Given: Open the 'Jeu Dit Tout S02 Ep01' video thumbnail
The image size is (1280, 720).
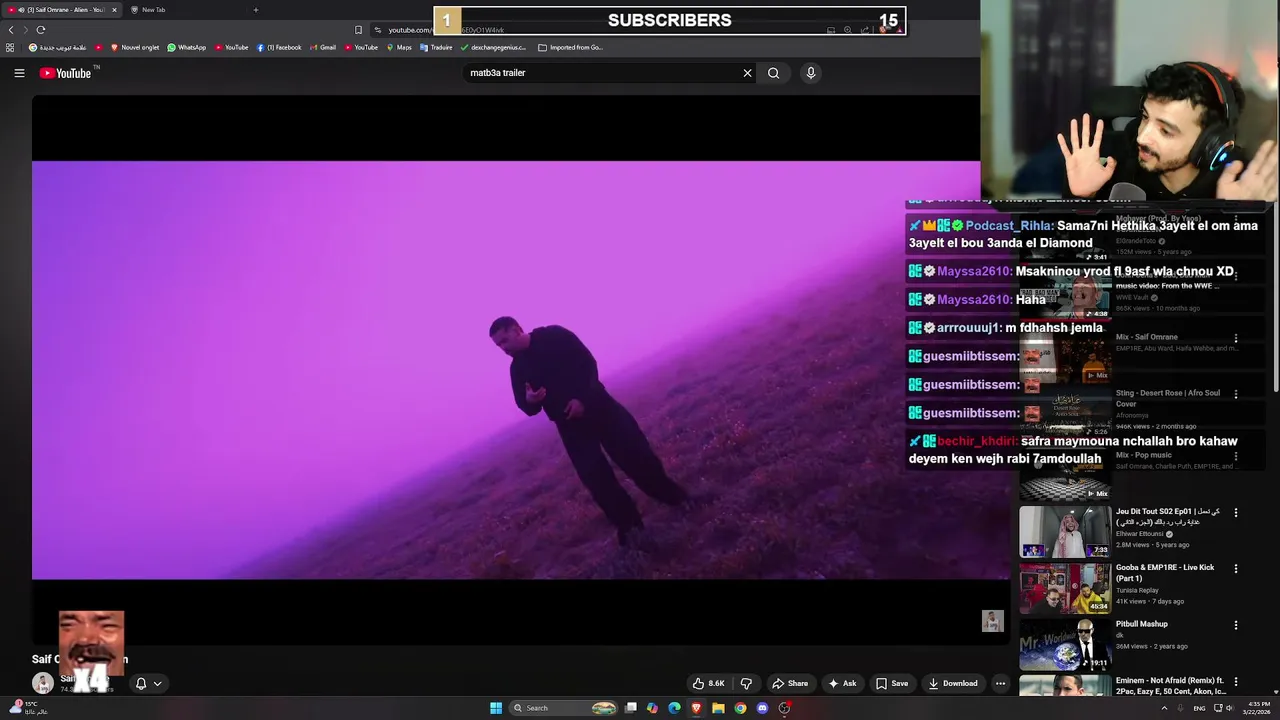Looking at the screenshot, I should (x=1065, y=532).
